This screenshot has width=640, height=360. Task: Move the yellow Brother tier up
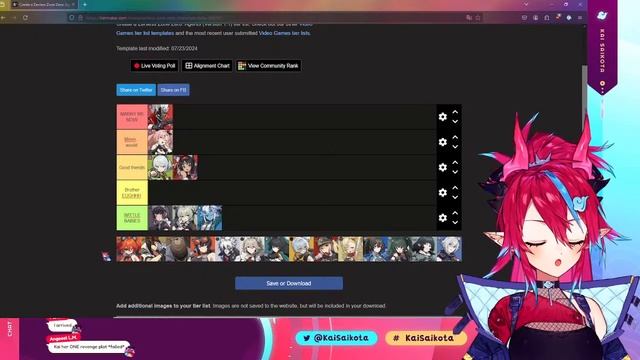(x=455, y=188)
